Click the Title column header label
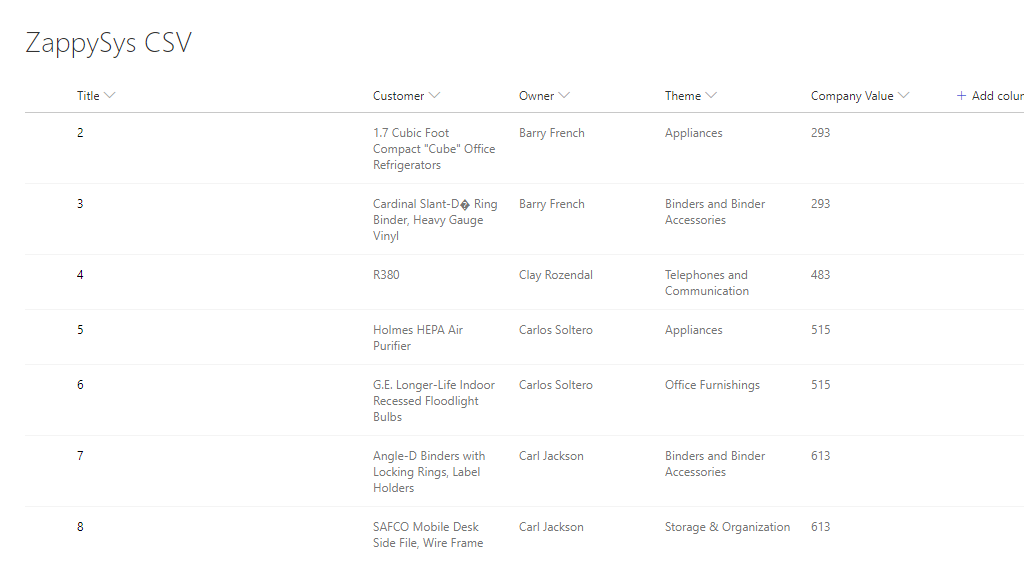Screen dimensions: 1024x561 [x=88, y=96]
